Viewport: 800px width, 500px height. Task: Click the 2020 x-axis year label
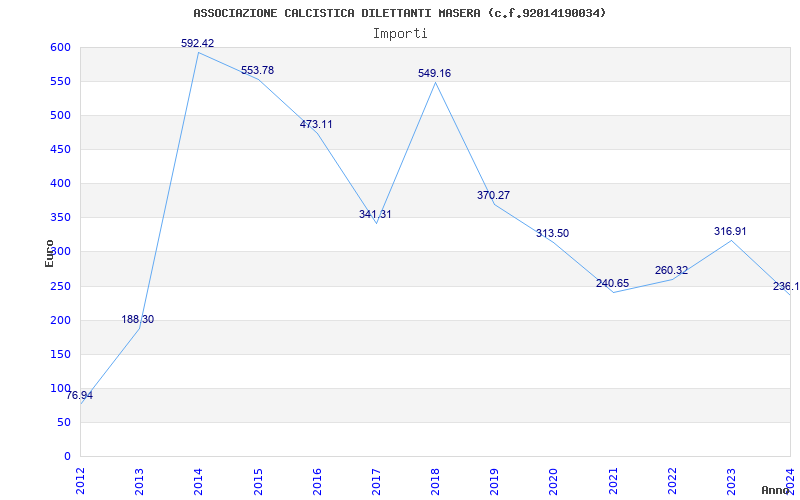(x=553, y=480)
